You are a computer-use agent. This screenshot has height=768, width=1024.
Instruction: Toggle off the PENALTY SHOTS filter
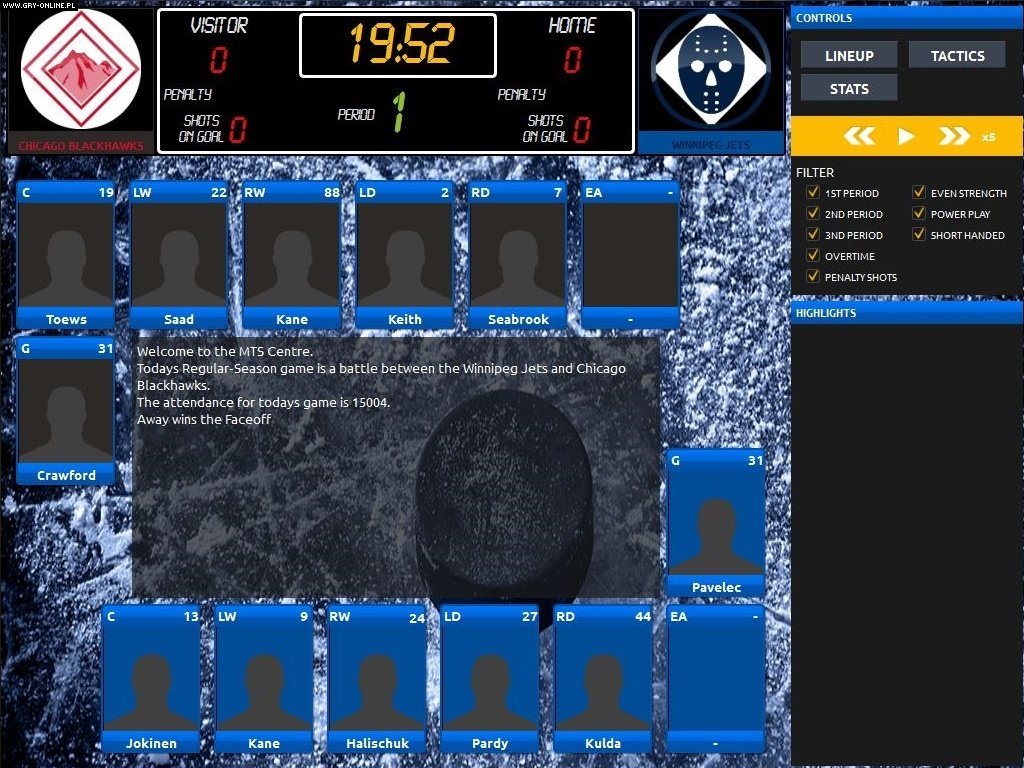click(813, 276)
